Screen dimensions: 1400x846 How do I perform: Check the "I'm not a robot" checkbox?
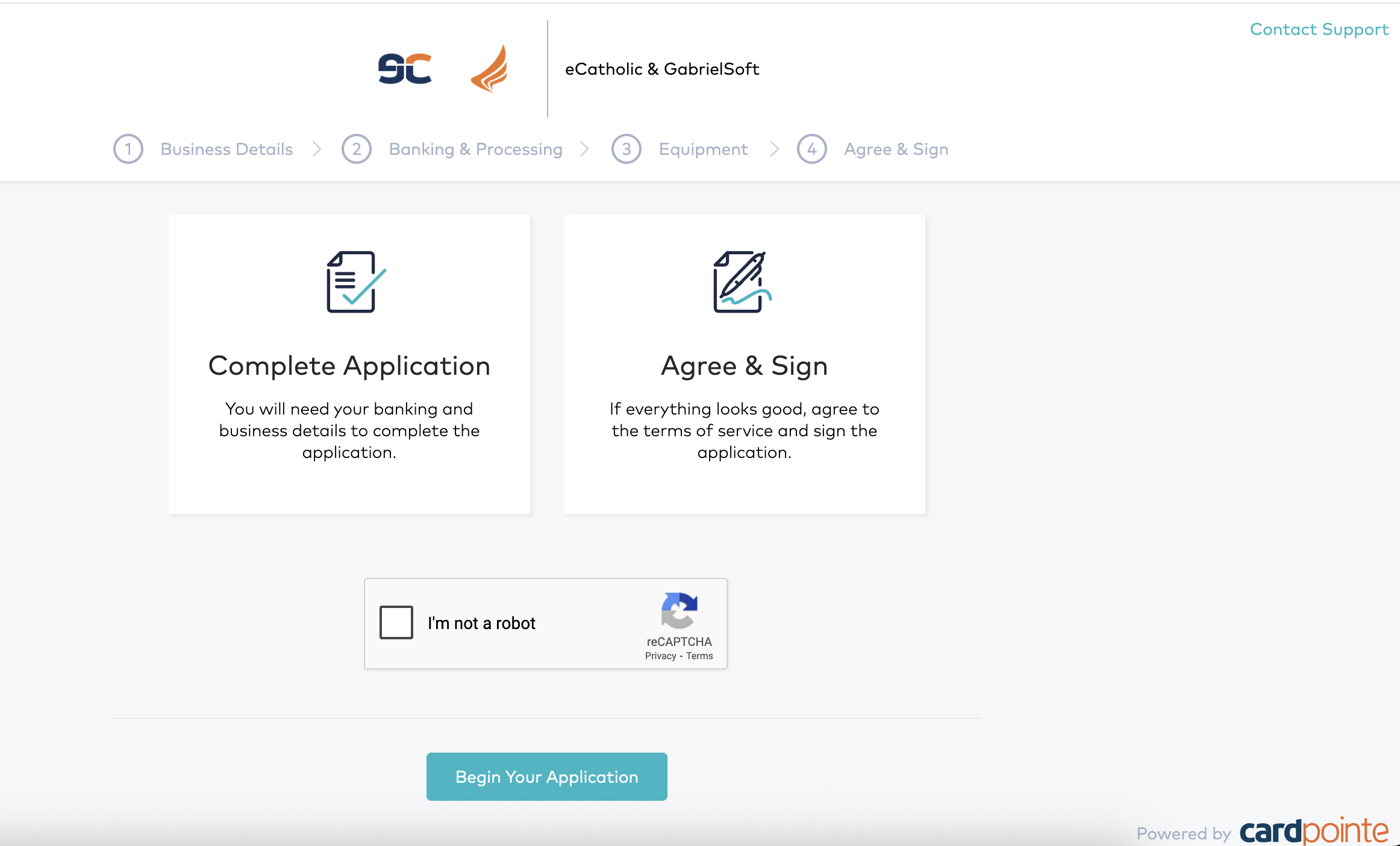[x=396, y=622]
